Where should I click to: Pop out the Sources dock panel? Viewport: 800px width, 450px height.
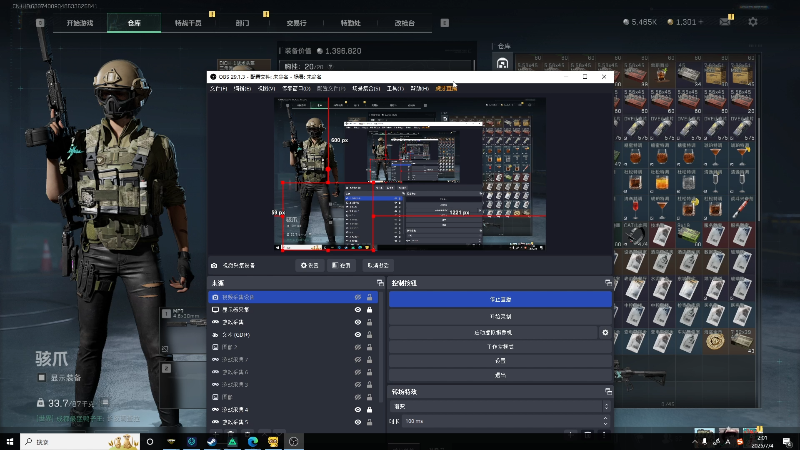tap(380, 283)
